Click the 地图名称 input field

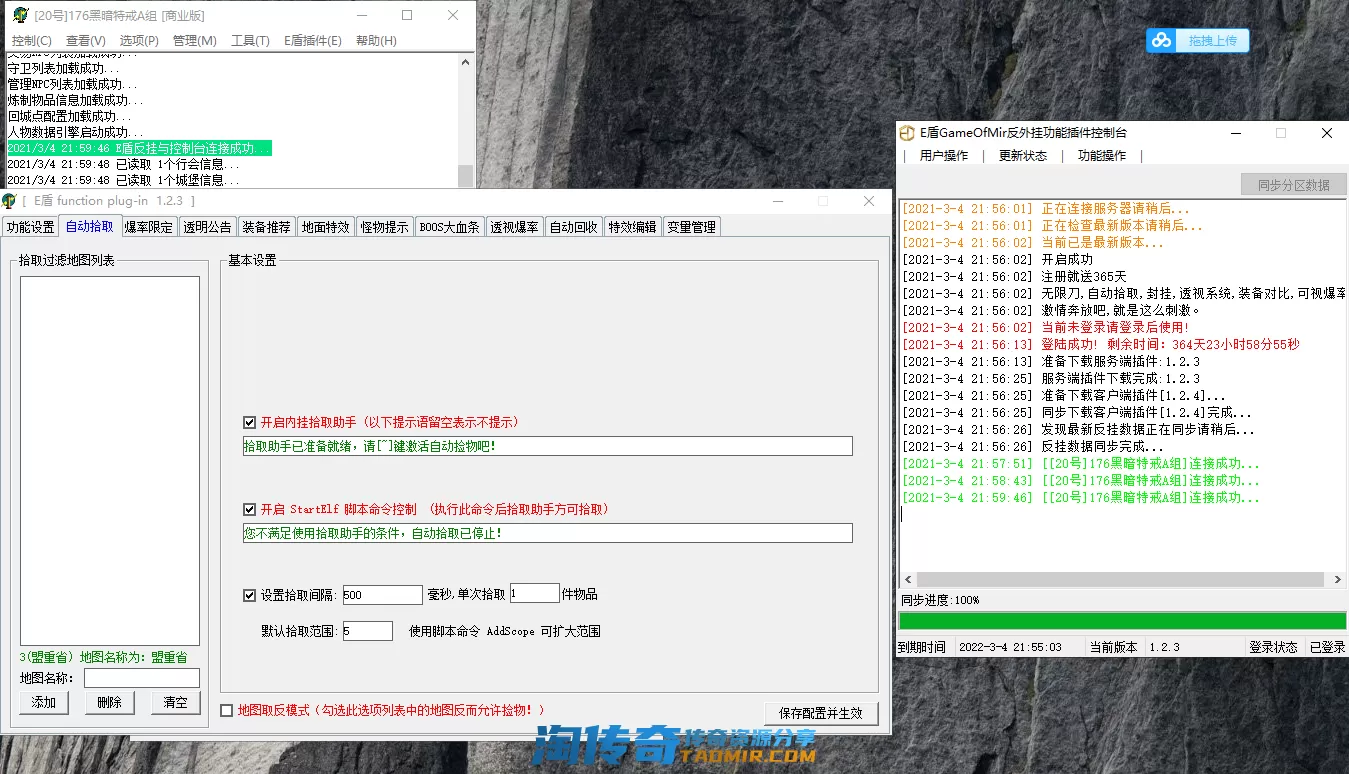click(142, 678)
